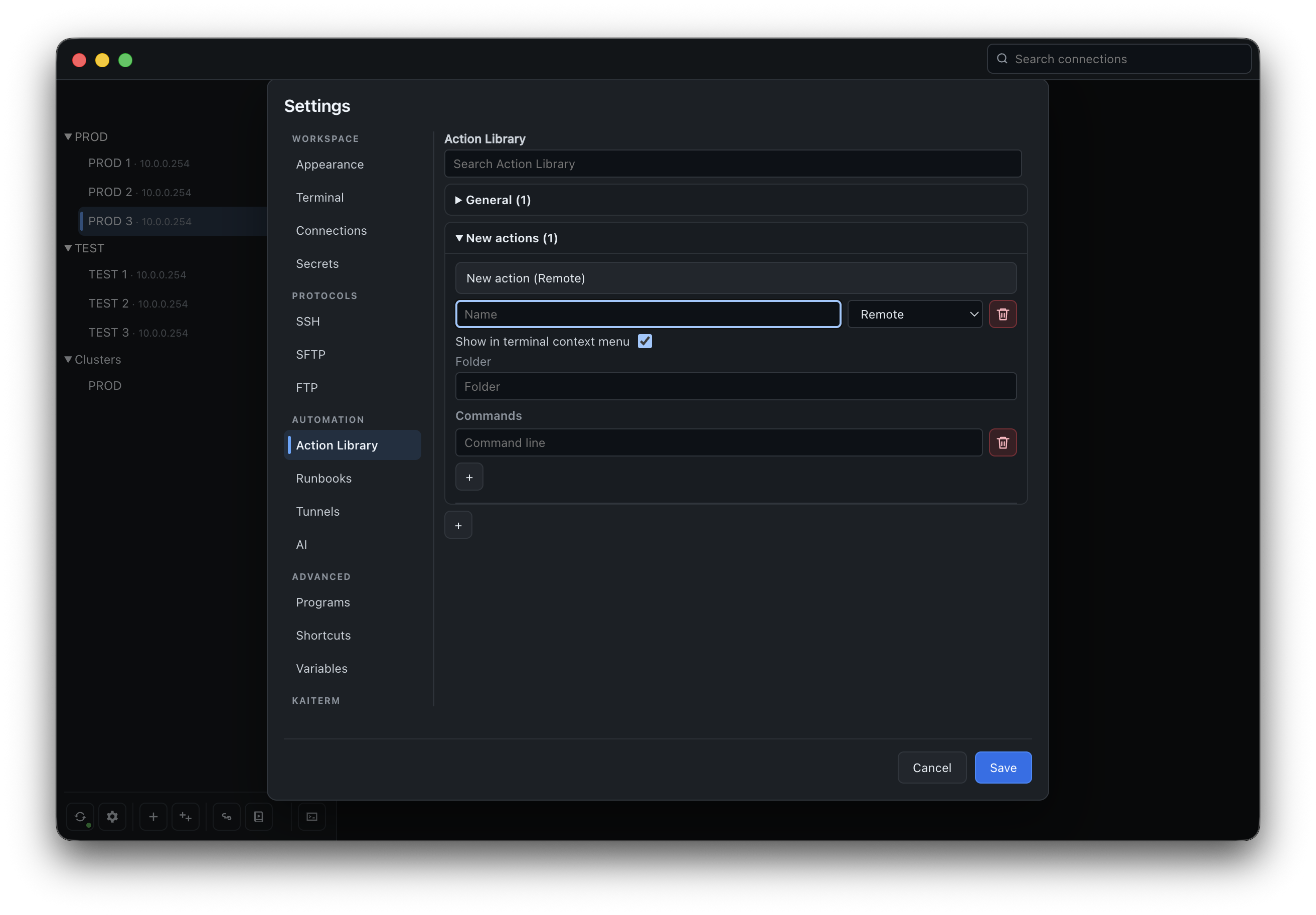Open the Secrets settings page

tap(353, 264)
